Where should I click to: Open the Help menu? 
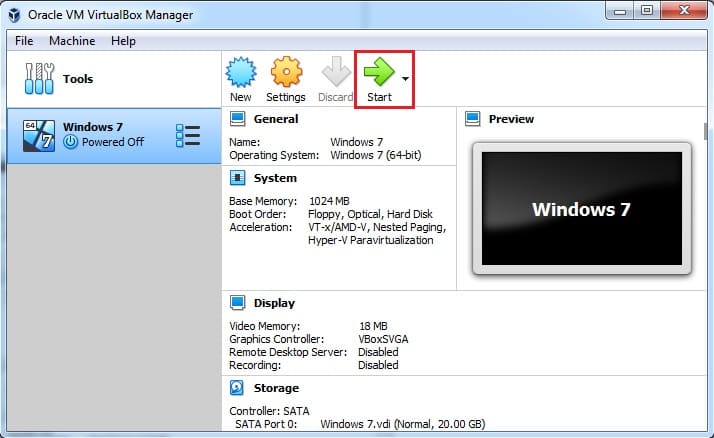123,41
